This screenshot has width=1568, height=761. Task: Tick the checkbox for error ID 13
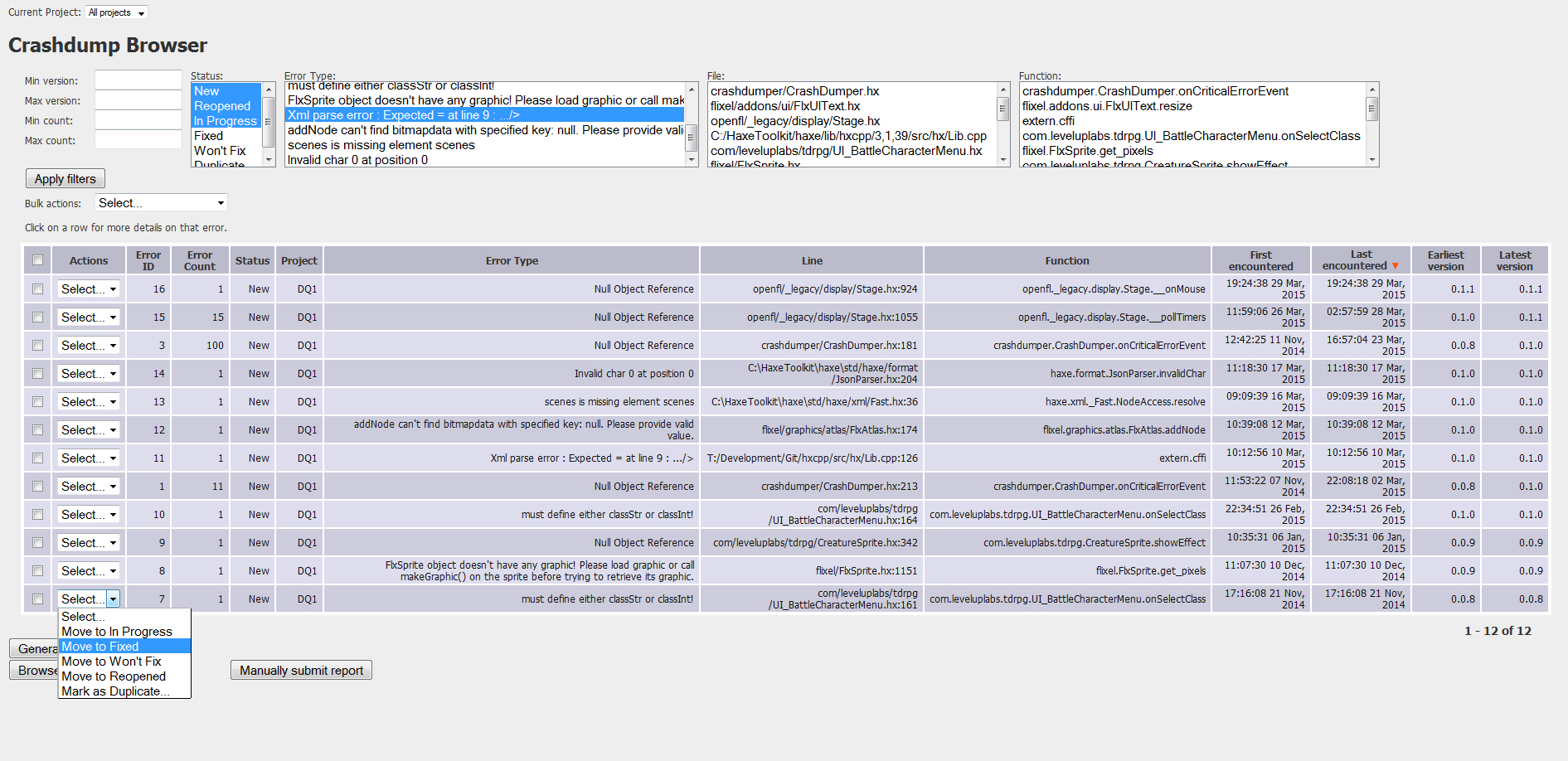point(37,402)
